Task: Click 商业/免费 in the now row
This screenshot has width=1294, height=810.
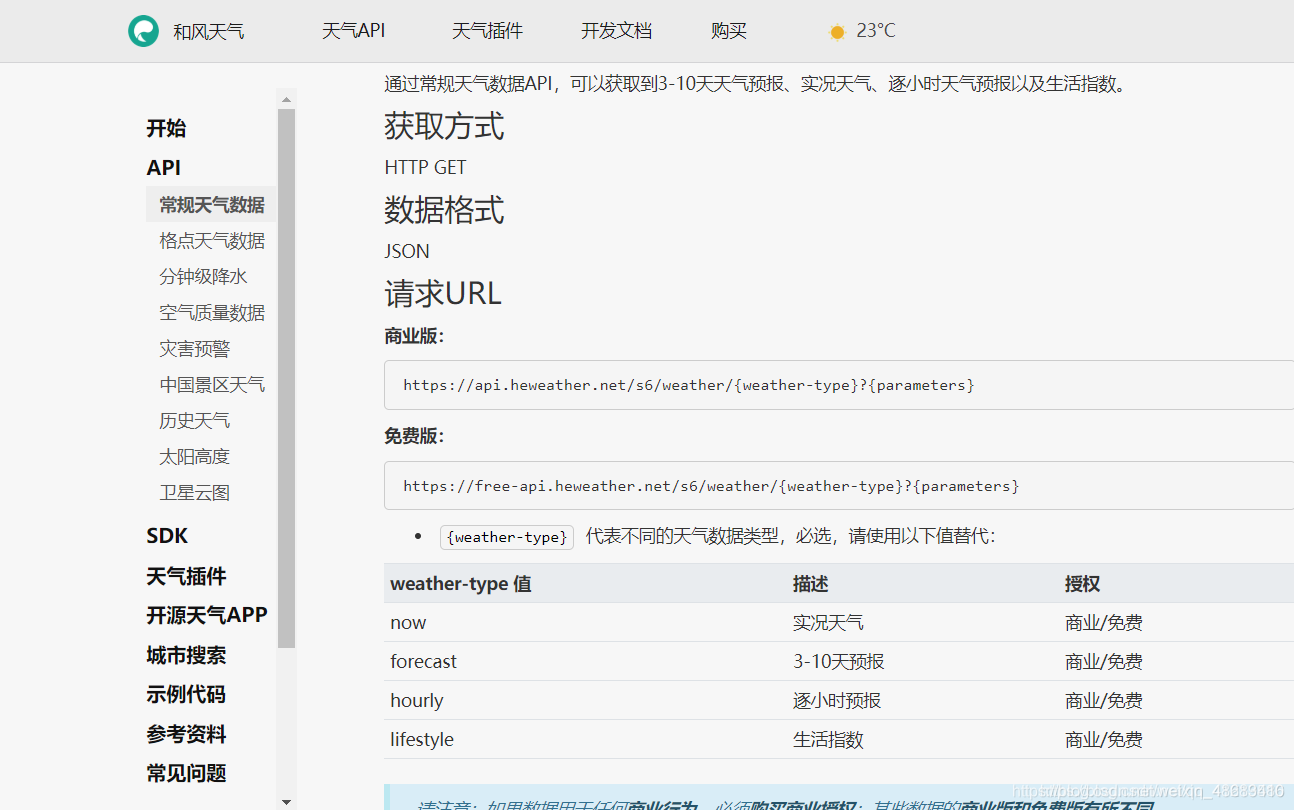Action: [1104, 622]
